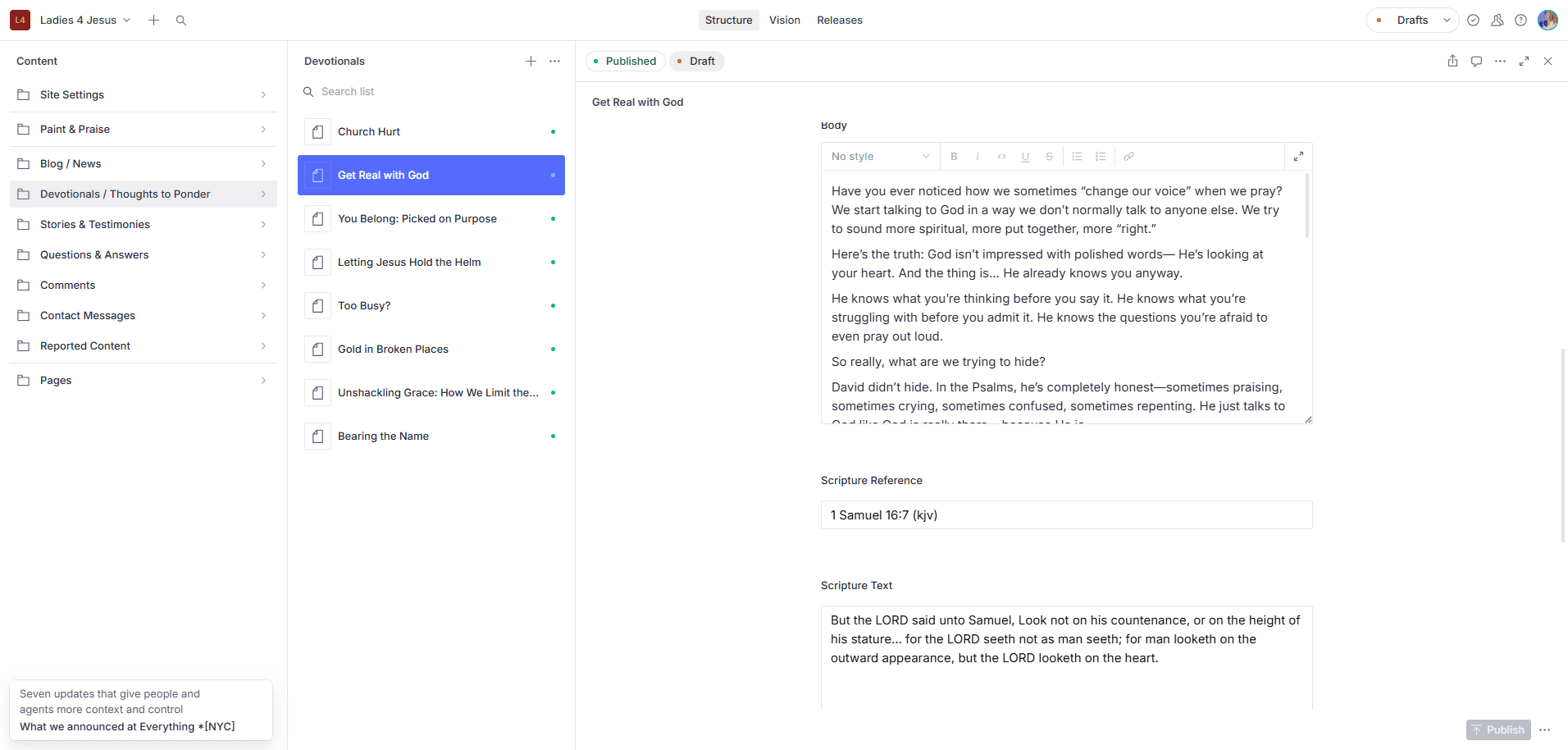Open the tasks check-circle icon in the top bar
This screenshot has width=1568, height=750.
pos(1473,21)
